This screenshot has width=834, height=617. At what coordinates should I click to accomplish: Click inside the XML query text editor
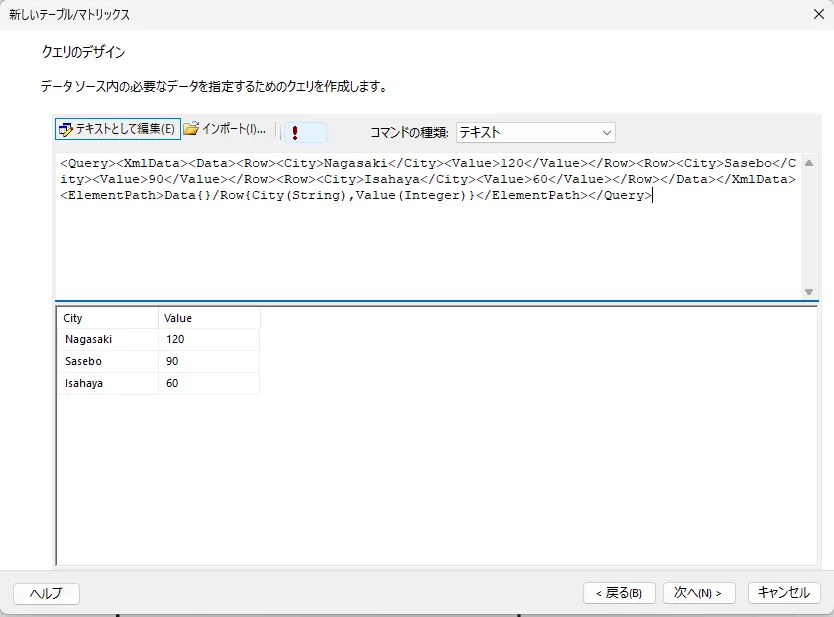coord(428,227)
